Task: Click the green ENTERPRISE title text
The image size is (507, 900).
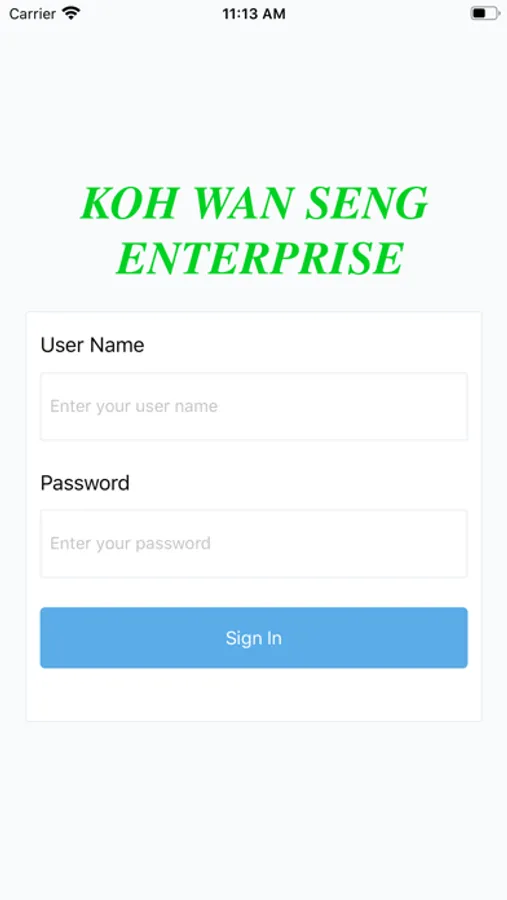Action: 260,258
